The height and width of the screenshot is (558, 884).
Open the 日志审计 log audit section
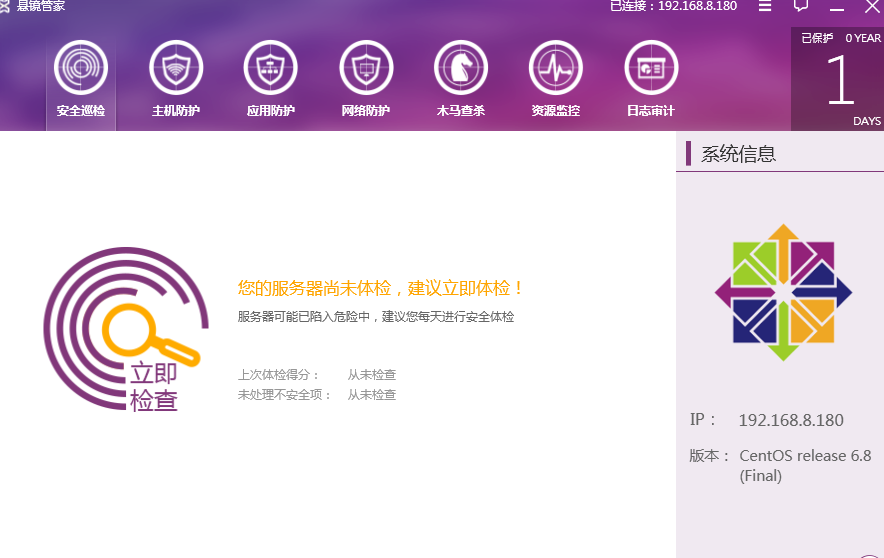click(651, 79)
